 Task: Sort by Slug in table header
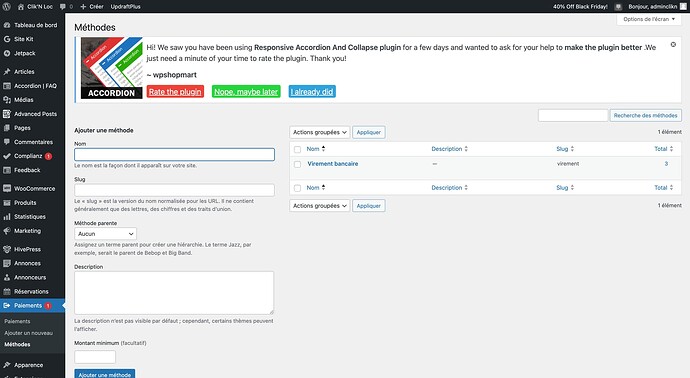(x=565, y=149)
